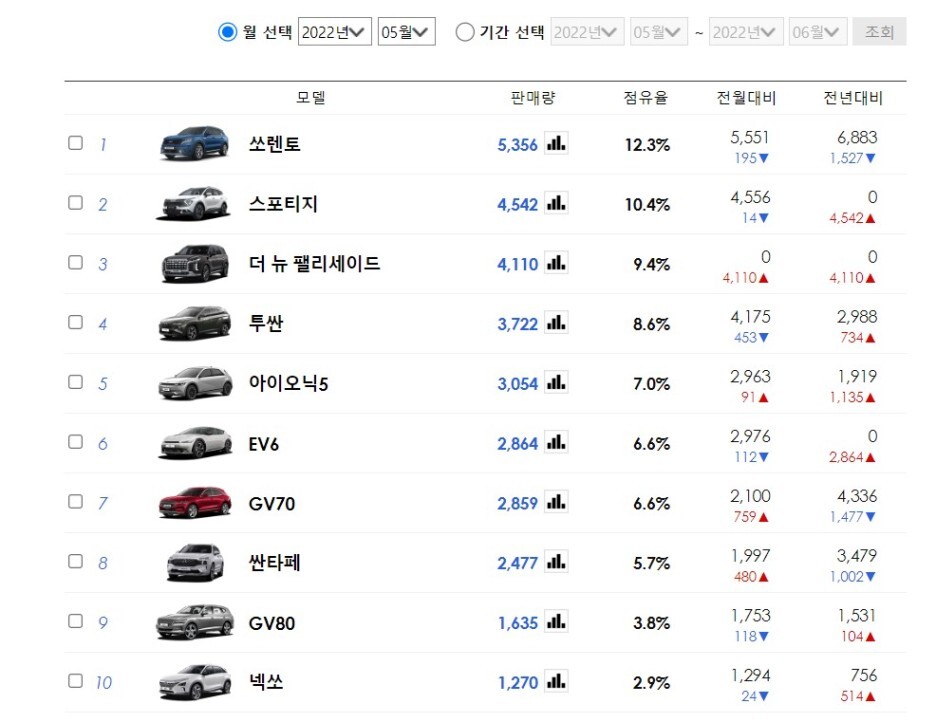Open the 투싼 model link
The width and height of the screenshot is (936, 722).
[266, 323]
